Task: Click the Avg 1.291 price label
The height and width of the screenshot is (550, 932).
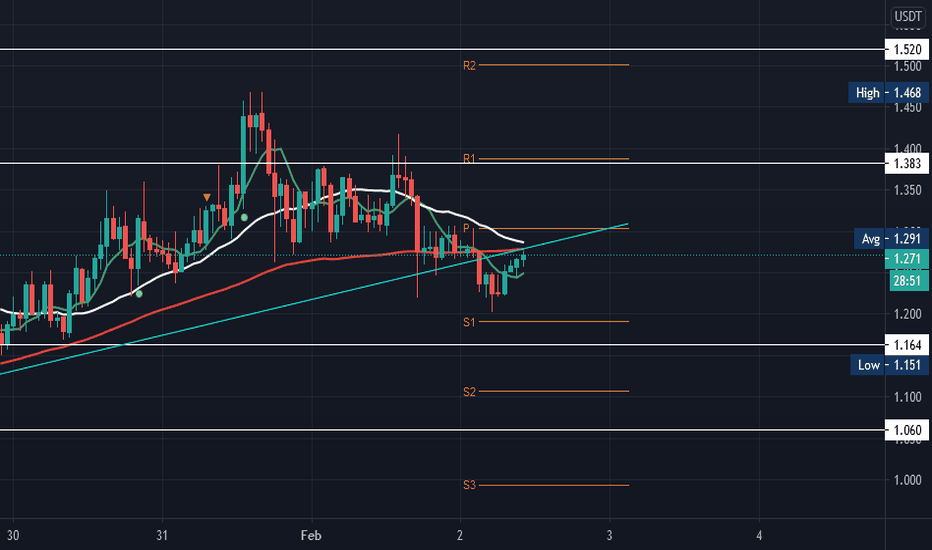Action: [891, 239]
